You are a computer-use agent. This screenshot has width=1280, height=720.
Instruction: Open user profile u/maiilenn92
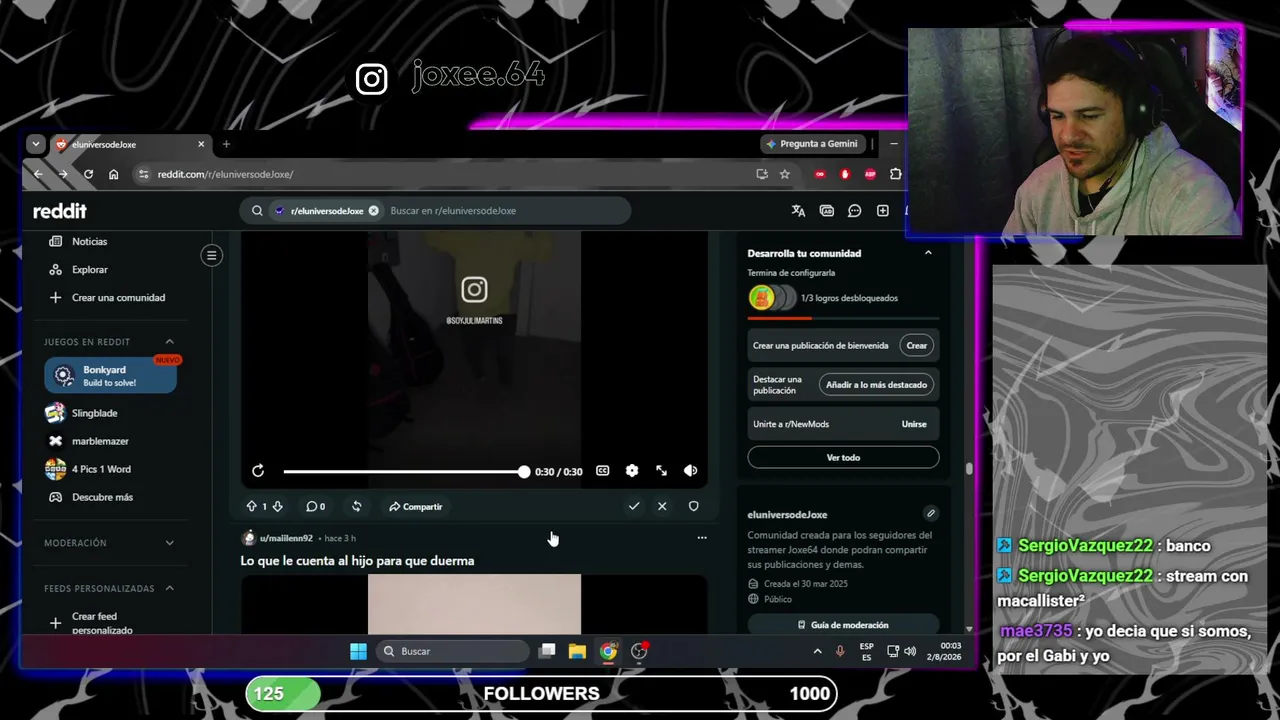point(286,538)
